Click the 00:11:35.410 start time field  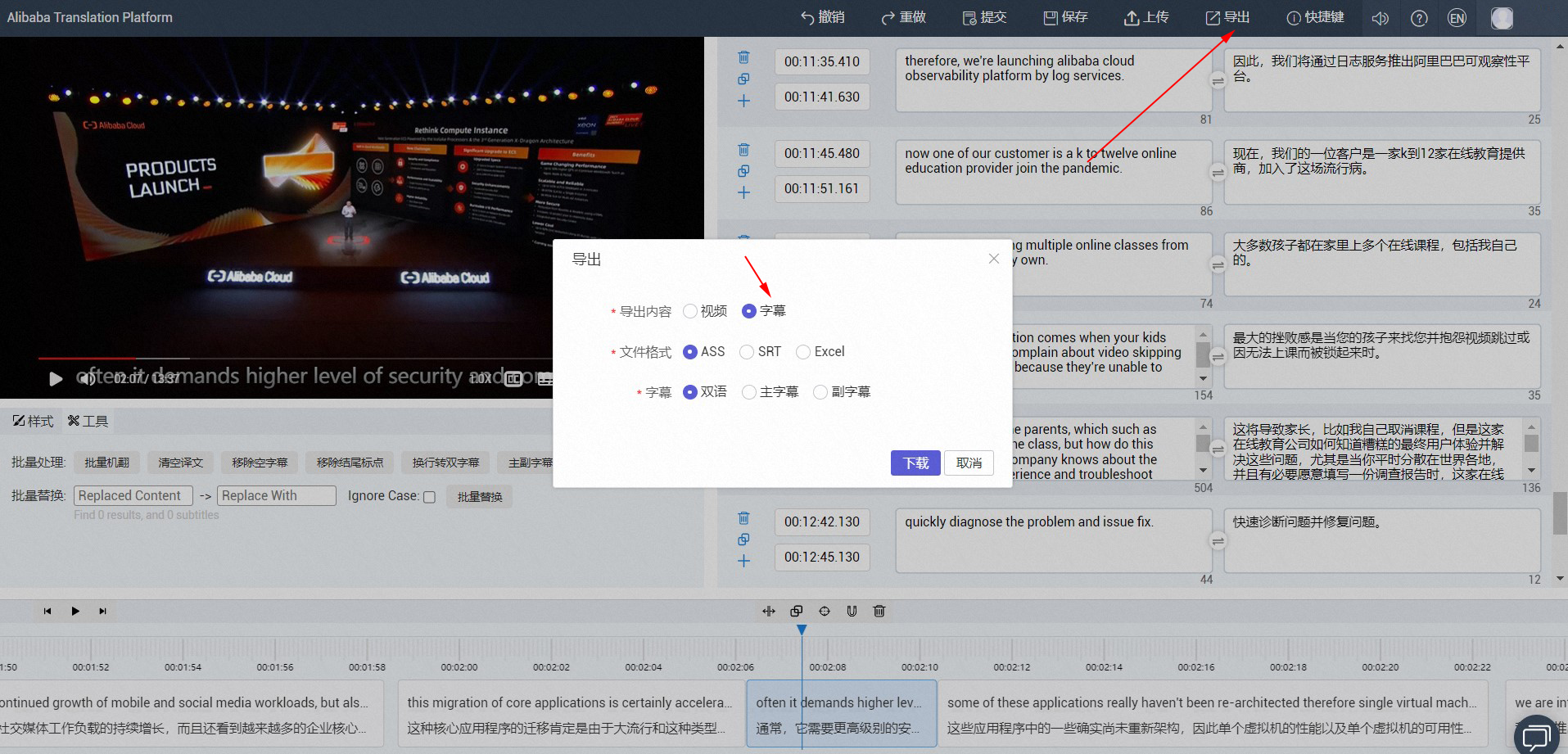pos(822,61)
